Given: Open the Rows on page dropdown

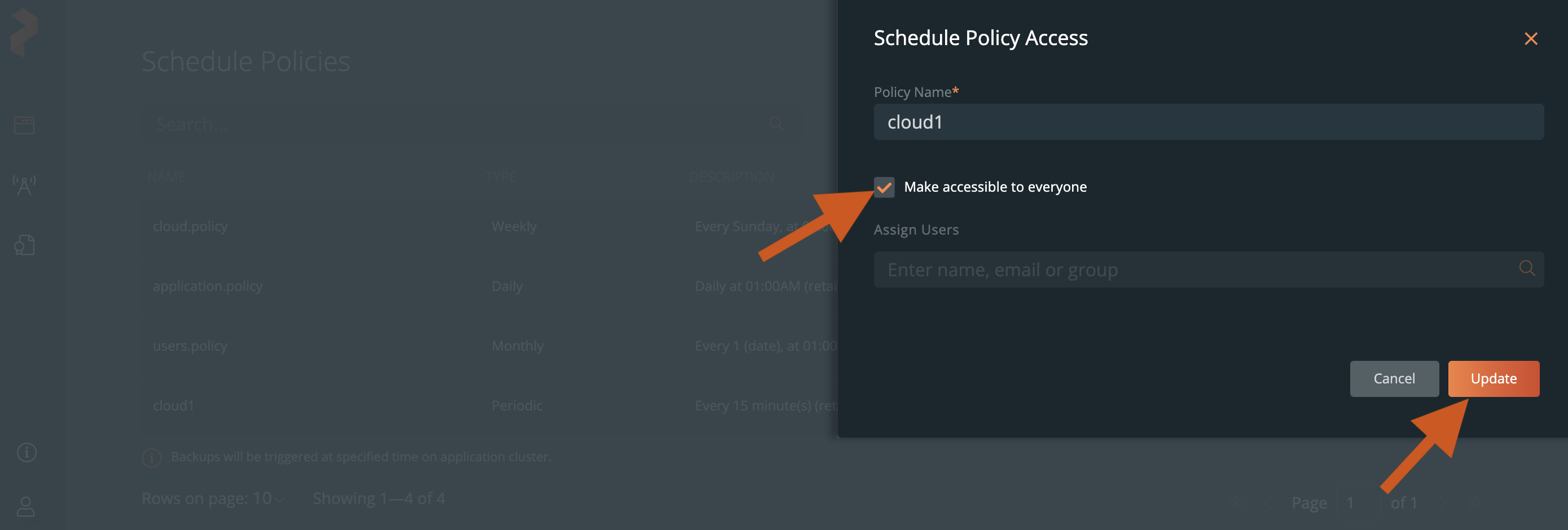Looking at the screenshot, I should pos(213,498).
